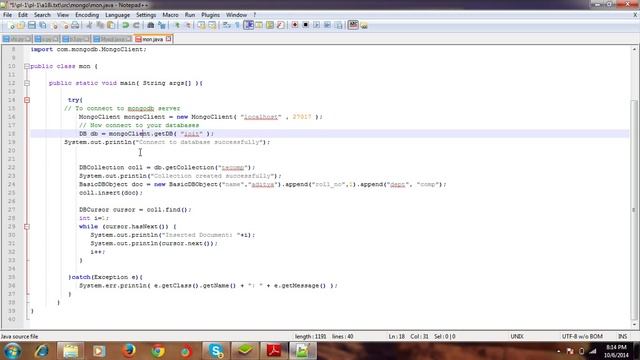
Task: Collapse the class mon fold marker
Action: click(27, 66)
